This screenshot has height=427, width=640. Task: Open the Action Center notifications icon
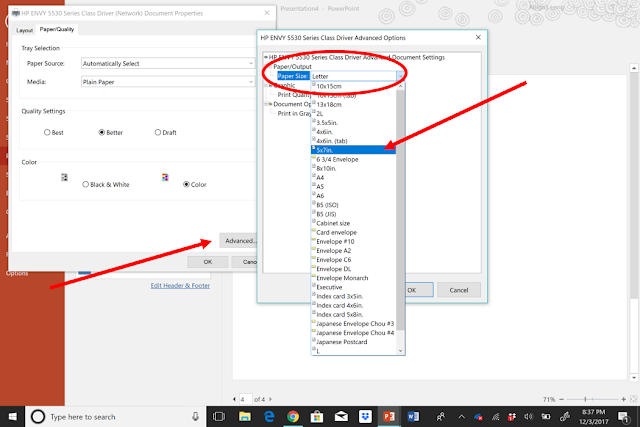click(x=623, y=417)
